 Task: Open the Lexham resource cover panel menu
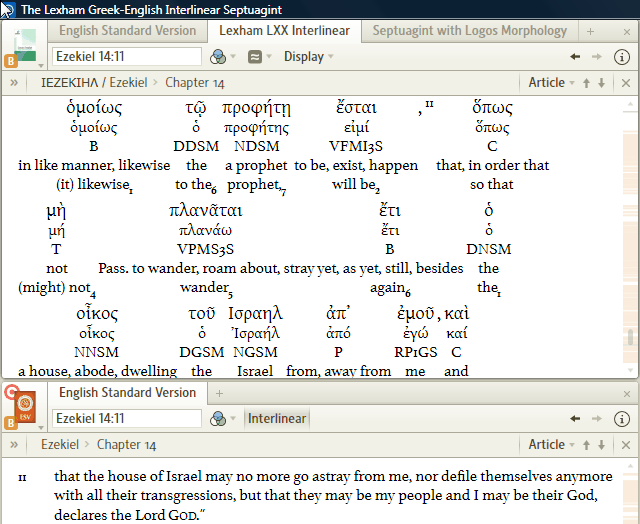click(x=24, y=47)
